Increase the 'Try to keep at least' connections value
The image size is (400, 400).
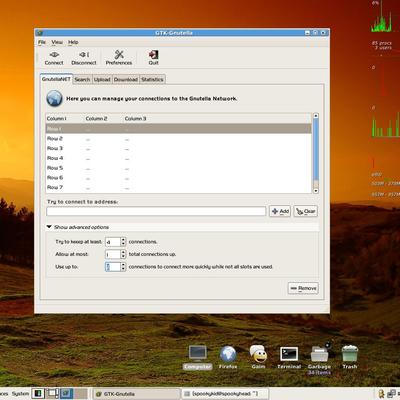click(123, 239)
